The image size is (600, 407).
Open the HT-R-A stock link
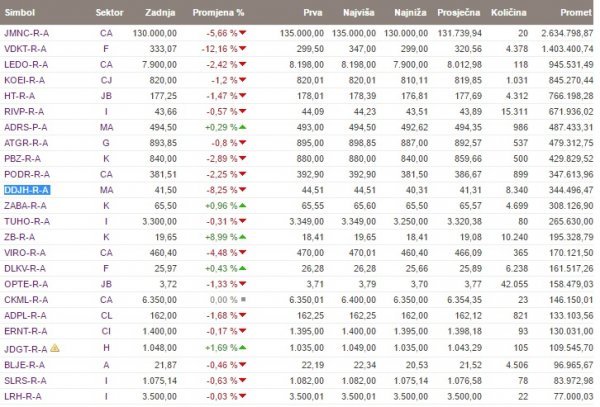tap(20, 96)
